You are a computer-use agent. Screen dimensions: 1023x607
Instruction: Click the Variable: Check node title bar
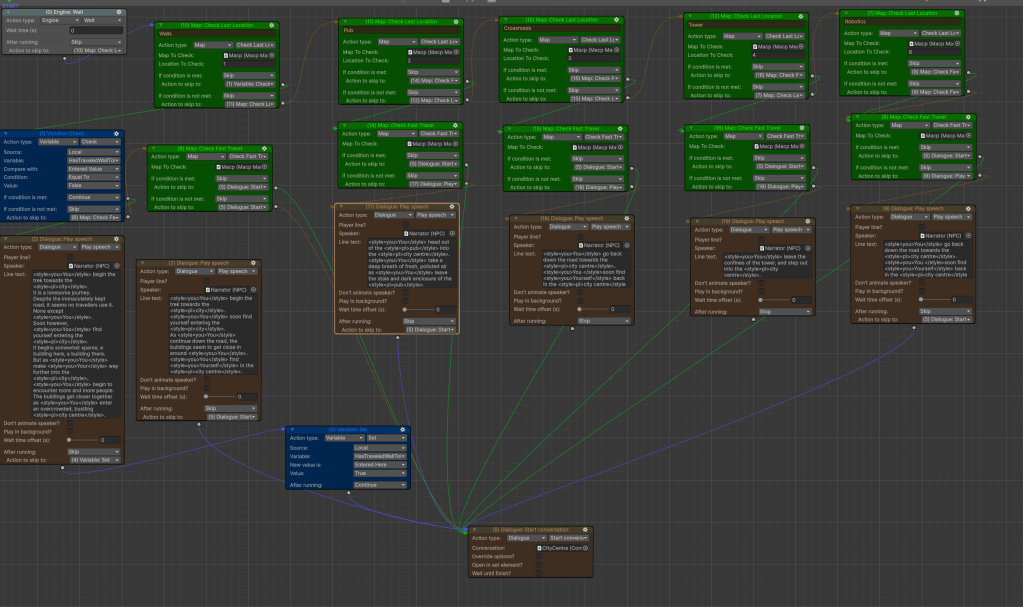[62, 133]
